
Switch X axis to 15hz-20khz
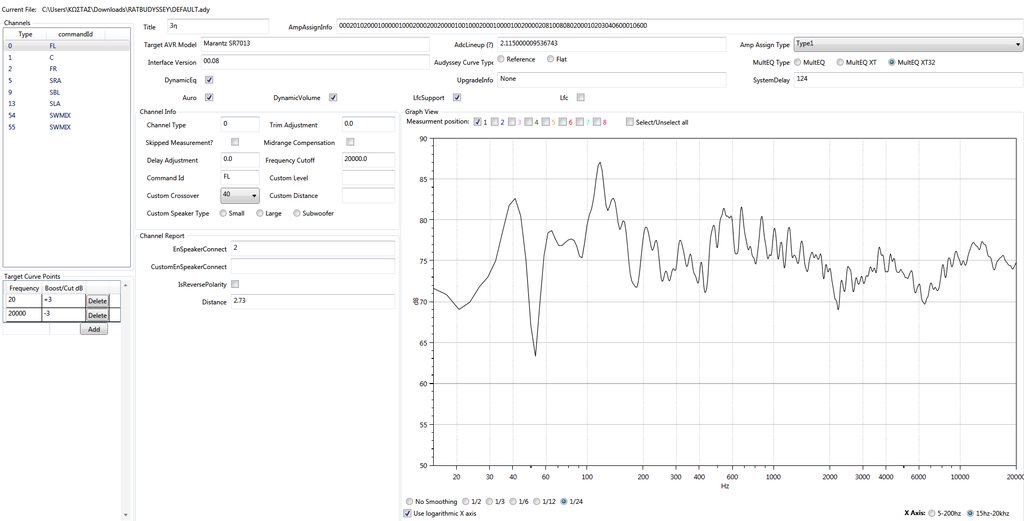[970, 513]
